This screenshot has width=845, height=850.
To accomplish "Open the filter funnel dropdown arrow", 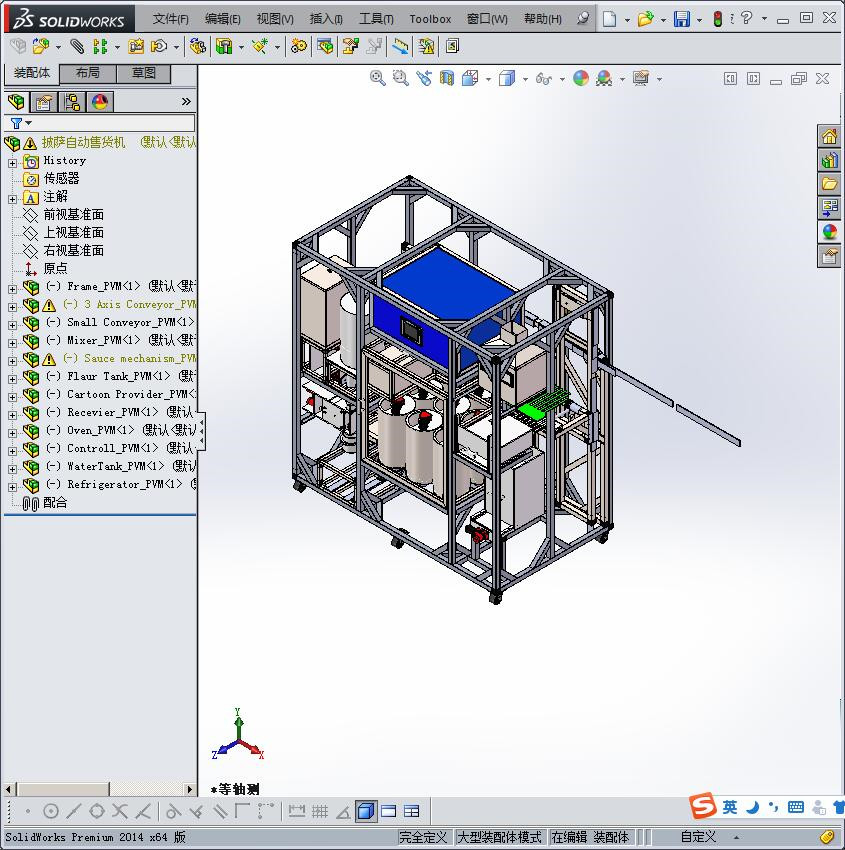I will [x=29, y=123].
